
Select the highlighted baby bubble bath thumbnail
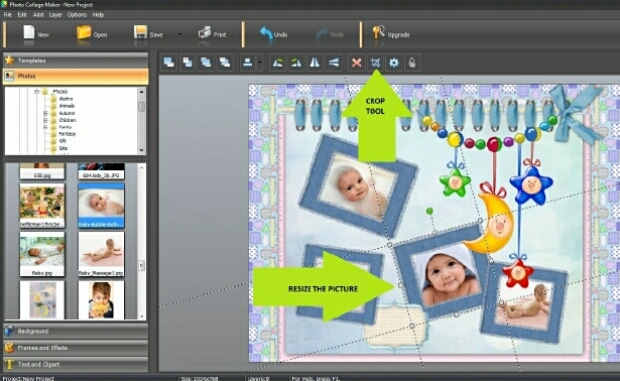(x=101, y=206)
